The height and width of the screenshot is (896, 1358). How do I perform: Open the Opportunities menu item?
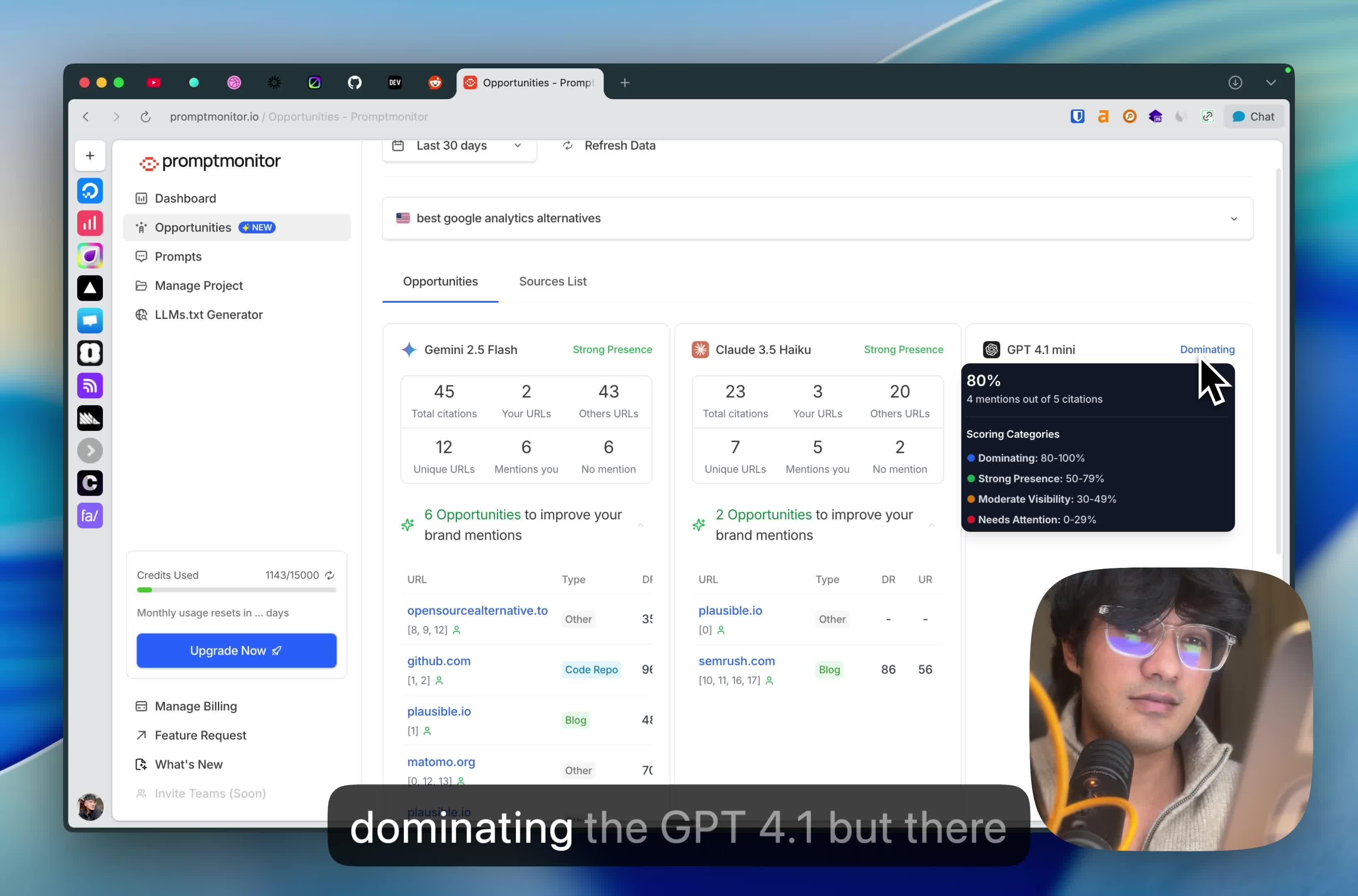click(237, 227)
